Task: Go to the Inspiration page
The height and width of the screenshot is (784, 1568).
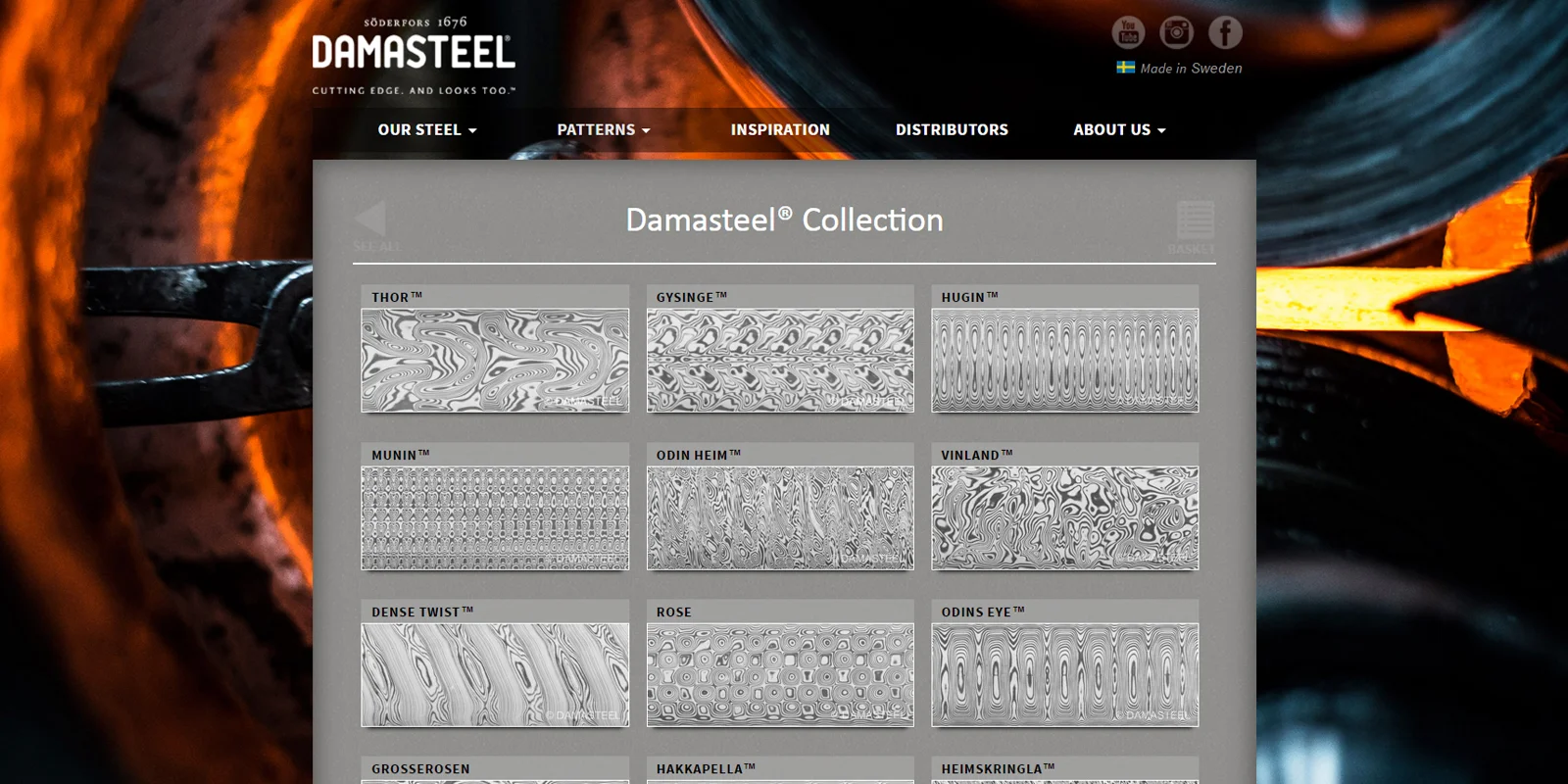Action: coord(780,129)
